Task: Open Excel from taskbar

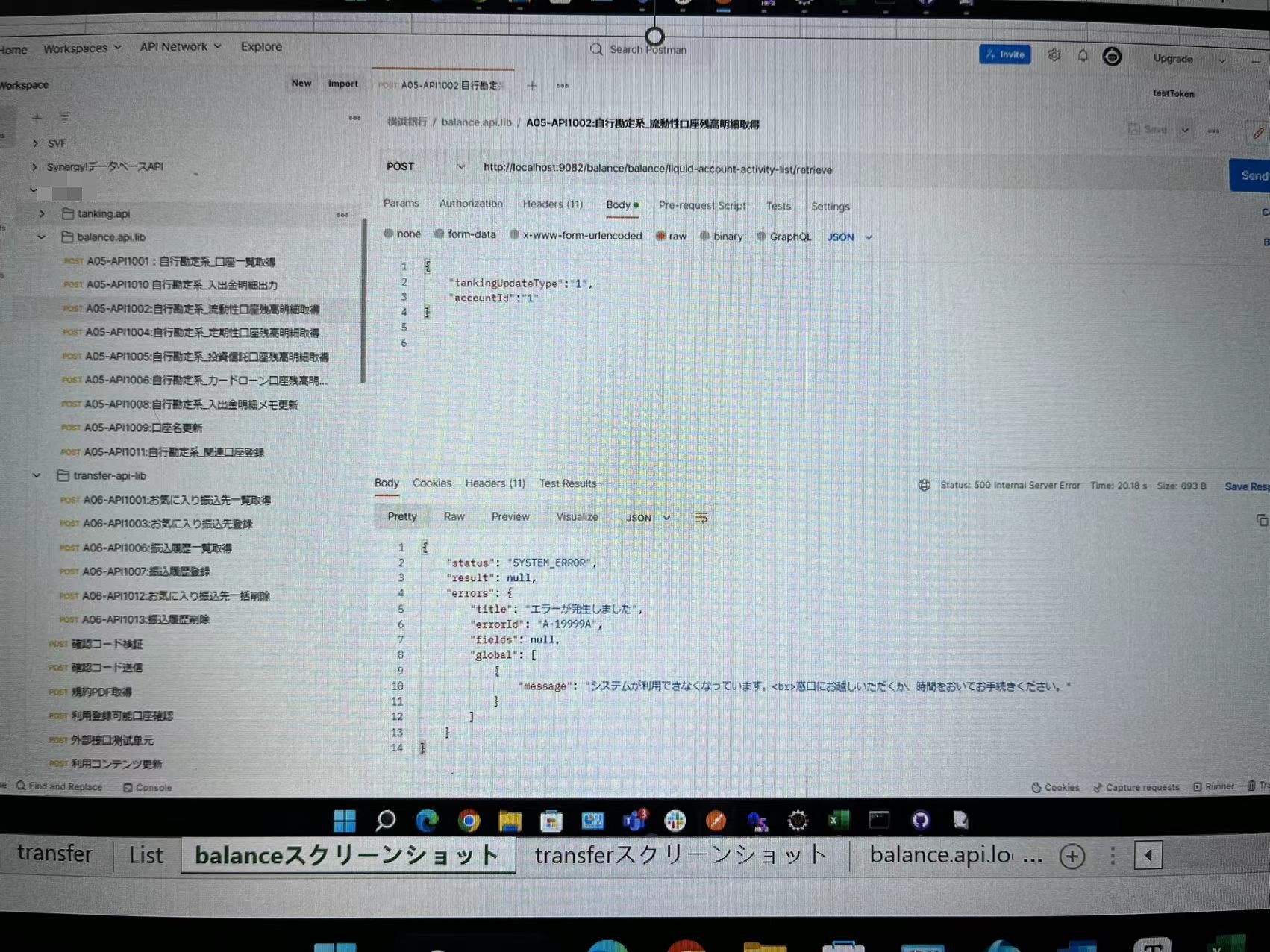Action: click(839, 821)
